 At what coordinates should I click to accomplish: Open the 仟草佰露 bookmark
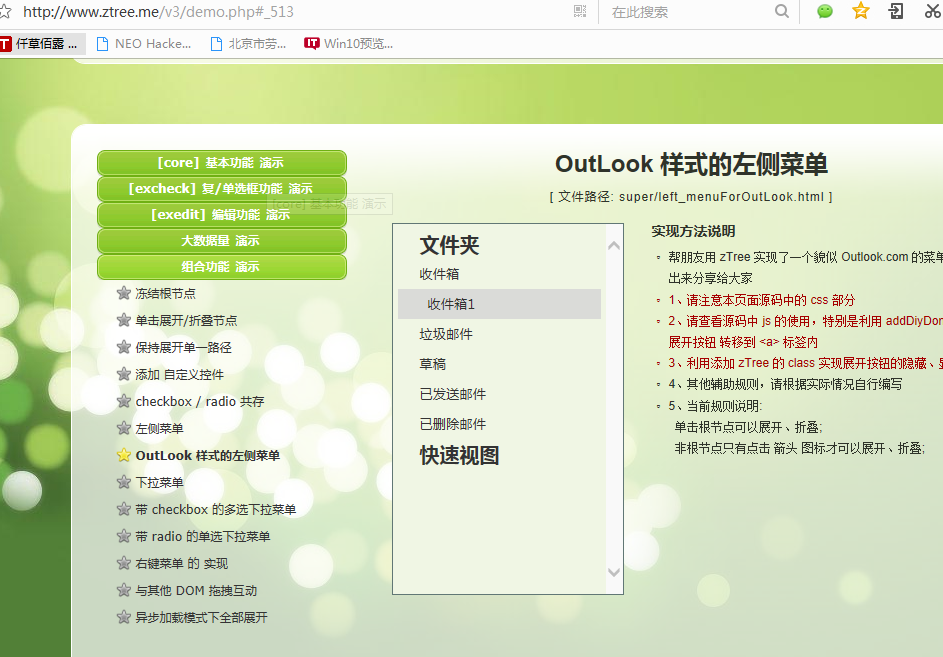coord(40,43)
